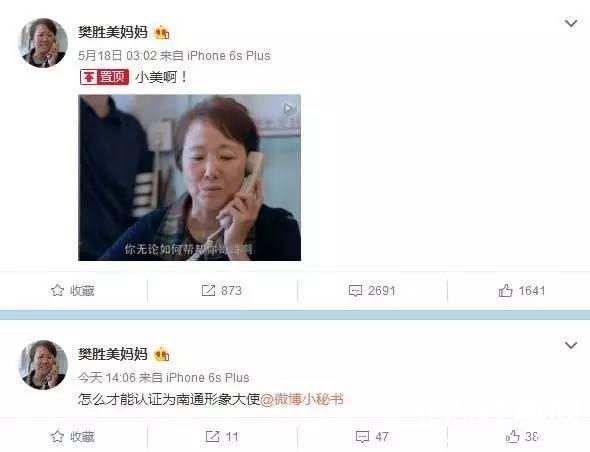Play the video thumbnail in the first post
The height and width of the screenshot is (452, 590).
[189, 178]
